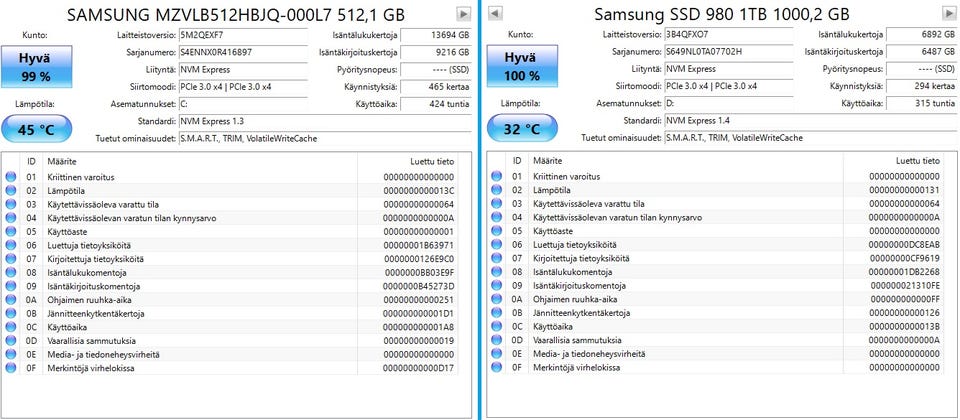Click 9216 GB host writes value
The height and width of the screenshot is (420, 960).
point(437,52)
